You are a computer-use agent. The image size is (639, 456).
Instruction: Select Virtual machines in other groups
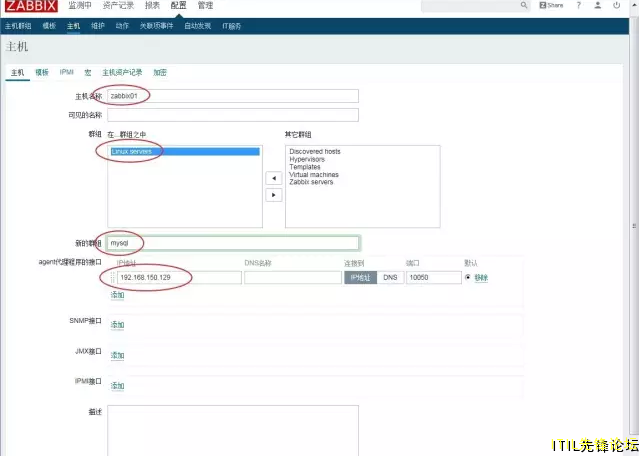point(314,174)
